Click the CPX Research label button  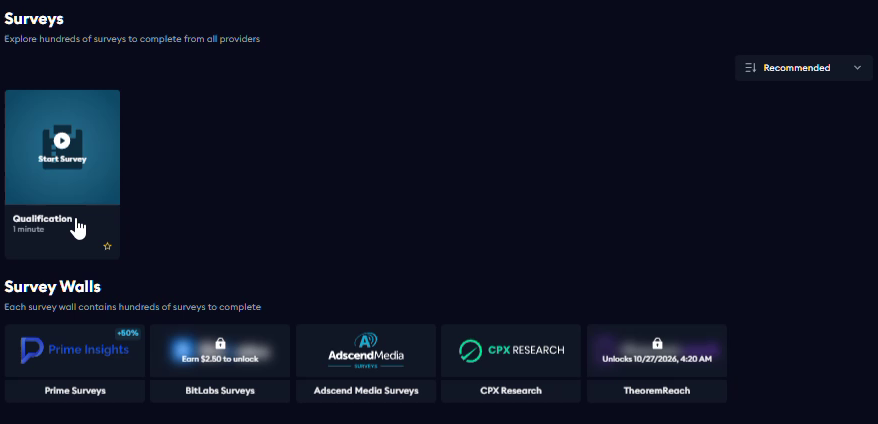(511, 391)
